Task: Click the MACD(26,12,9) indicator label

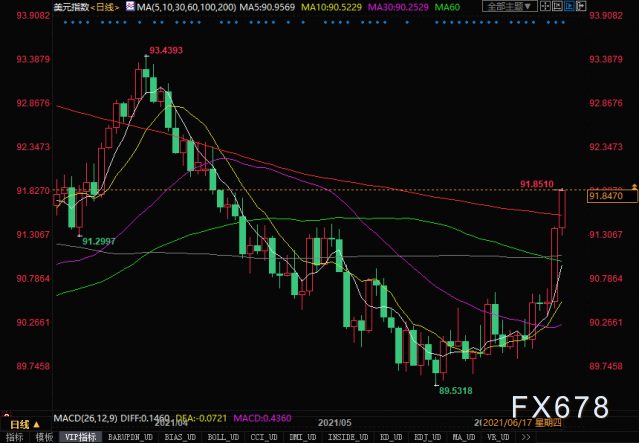Action: [86, 418]
